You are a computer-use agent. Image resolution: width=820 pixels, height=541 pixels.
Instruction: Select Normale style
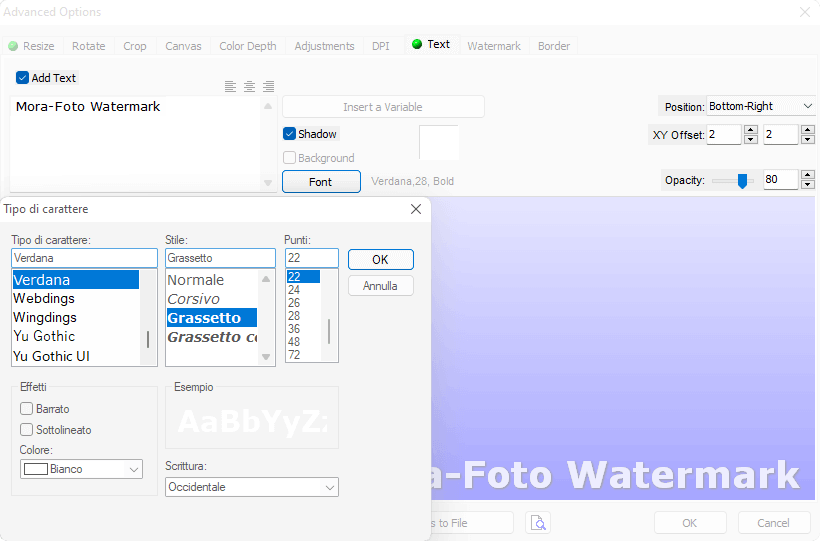(x=212, y=280)
